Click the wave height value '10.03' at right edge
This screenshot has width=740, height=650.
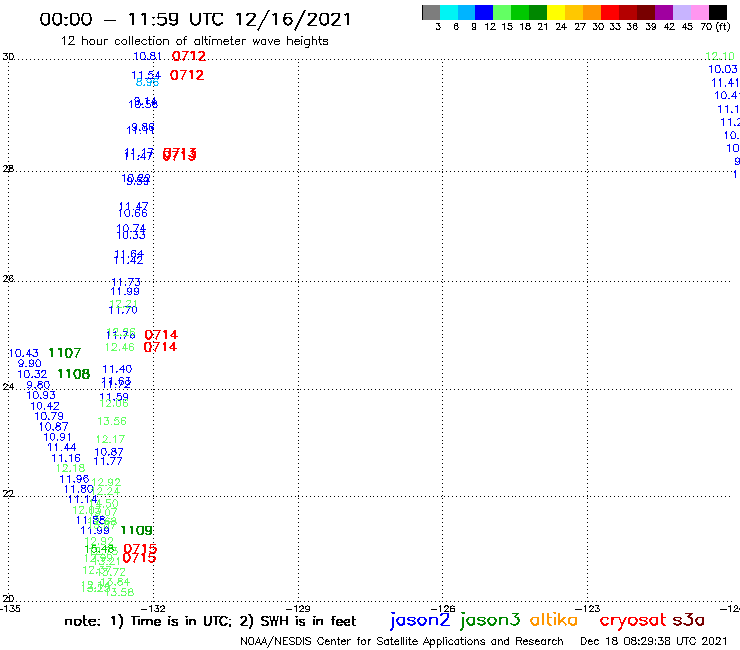(723, 69)
